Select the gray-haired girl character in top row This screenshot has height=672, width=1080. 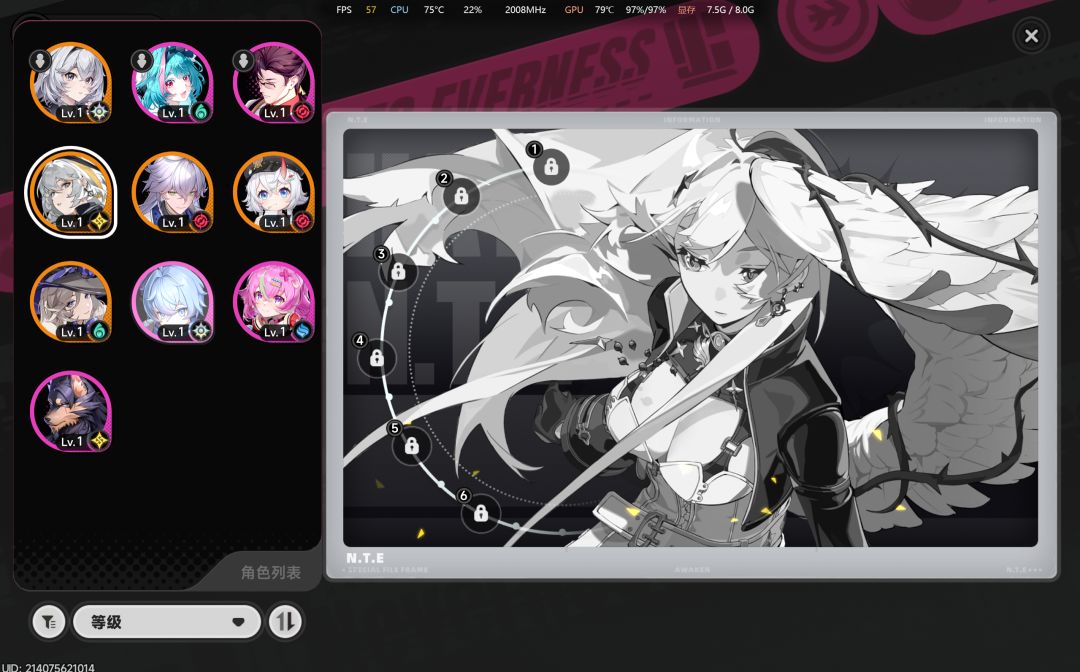coord(71,83)
